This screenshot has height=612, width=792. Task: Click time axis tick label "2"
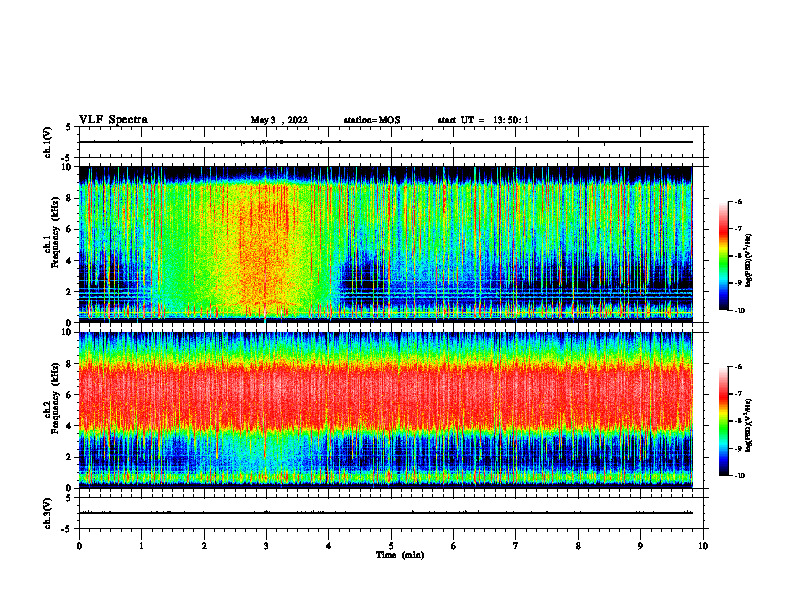(x=204, y=546)
